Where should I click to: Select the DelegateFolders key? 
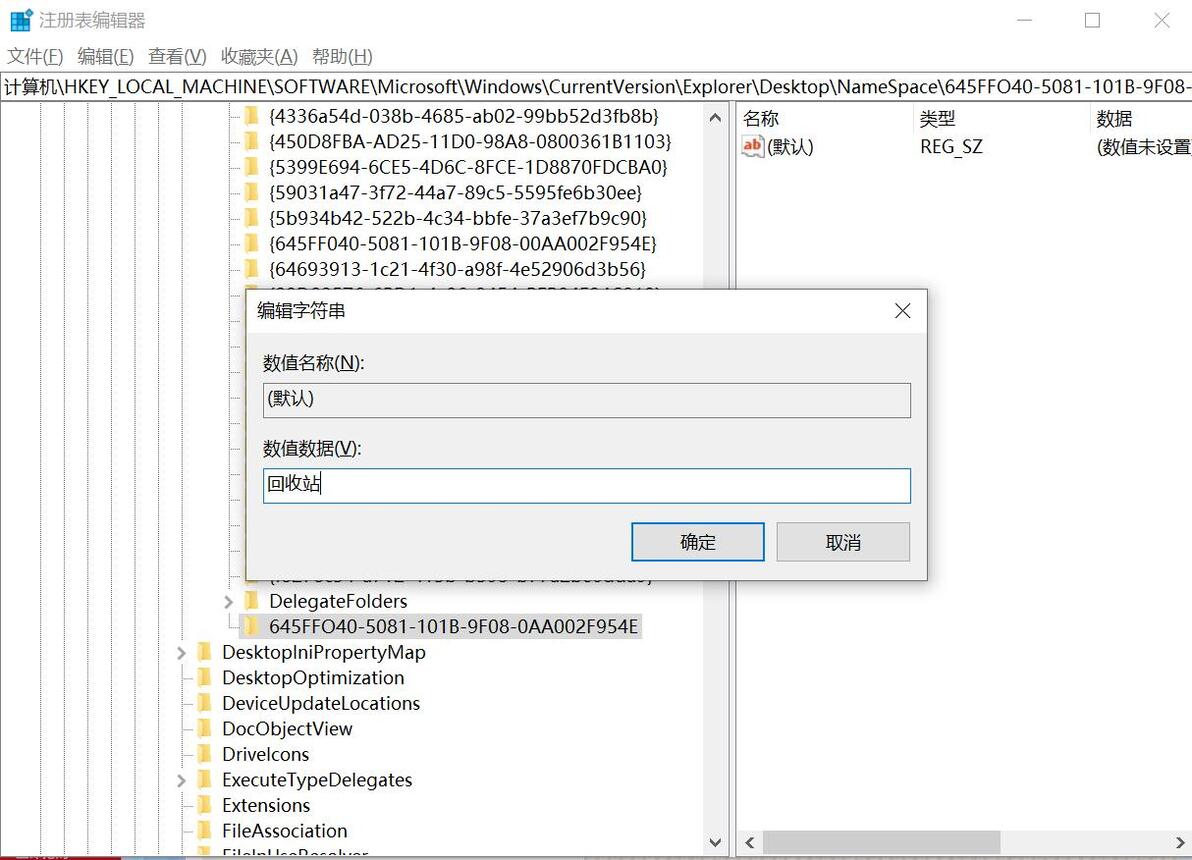[338, 601]
